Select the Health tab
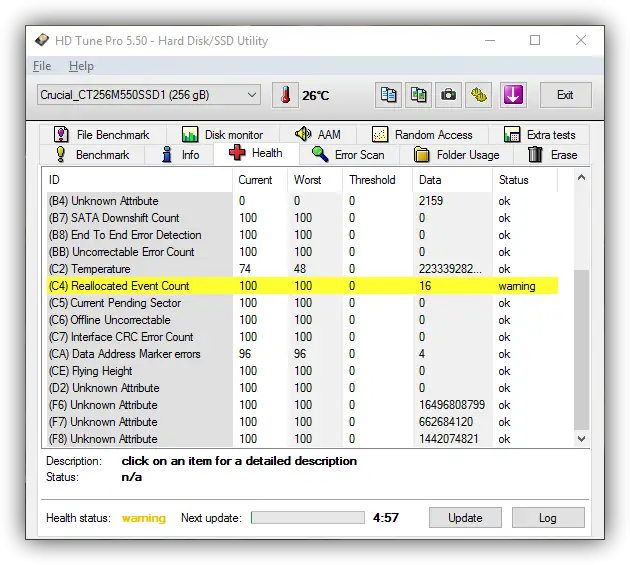Image resolution: width=630 pixels, height=565 pixels. [256, 153]
